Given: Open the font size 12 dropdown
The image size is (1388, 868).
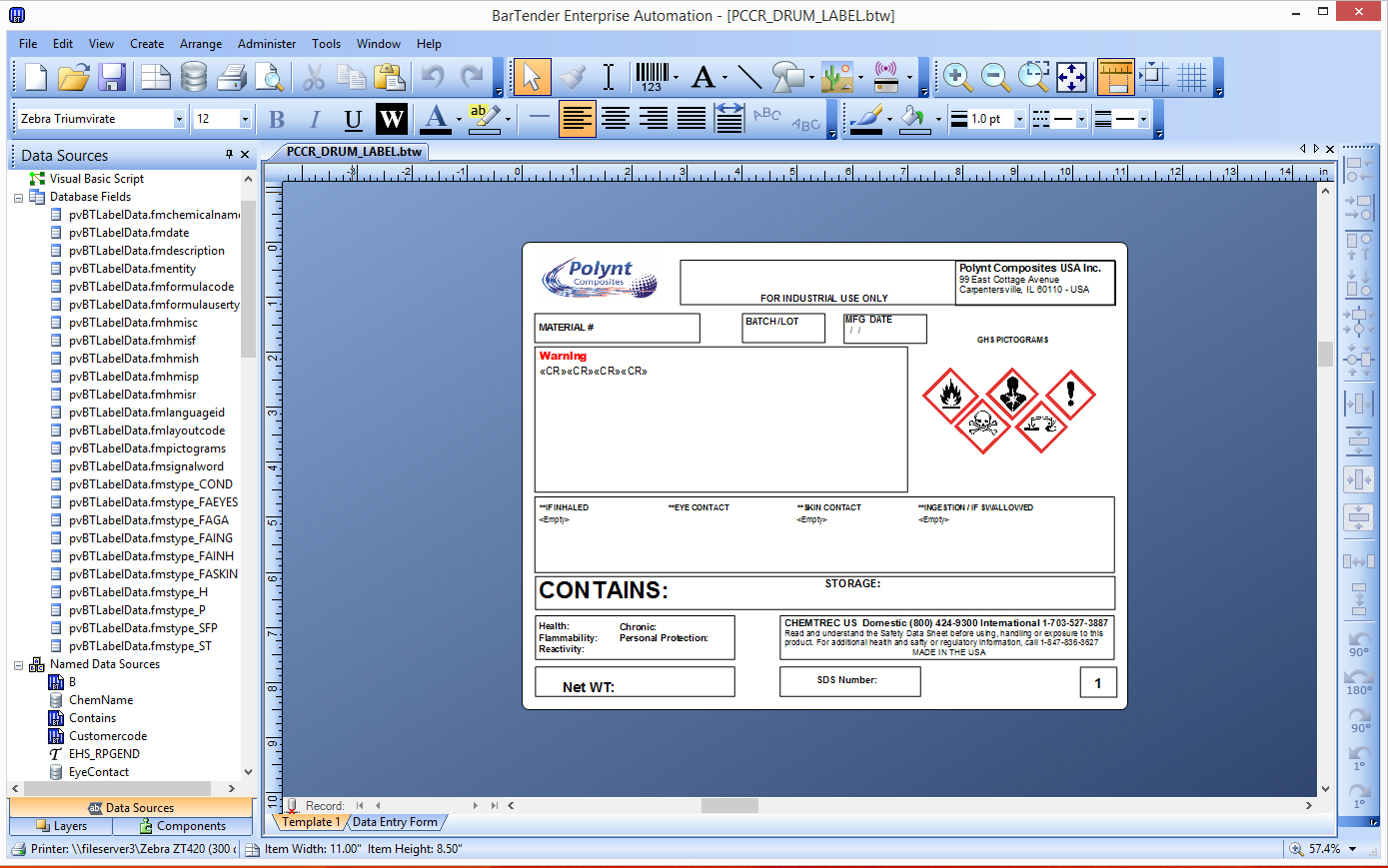Looking at the screenshot, I should 245,119.
